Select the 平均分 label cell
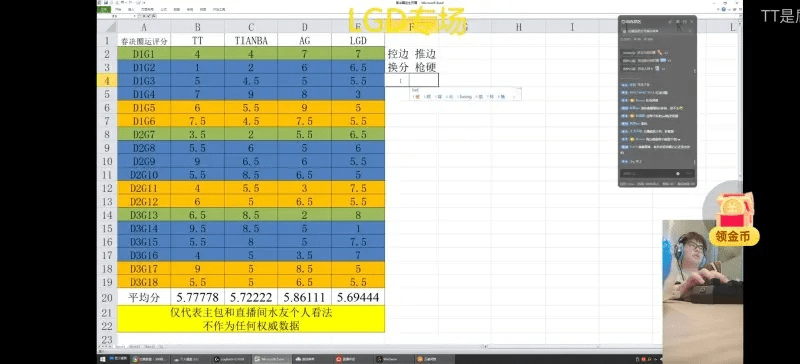 coord(144,297)
